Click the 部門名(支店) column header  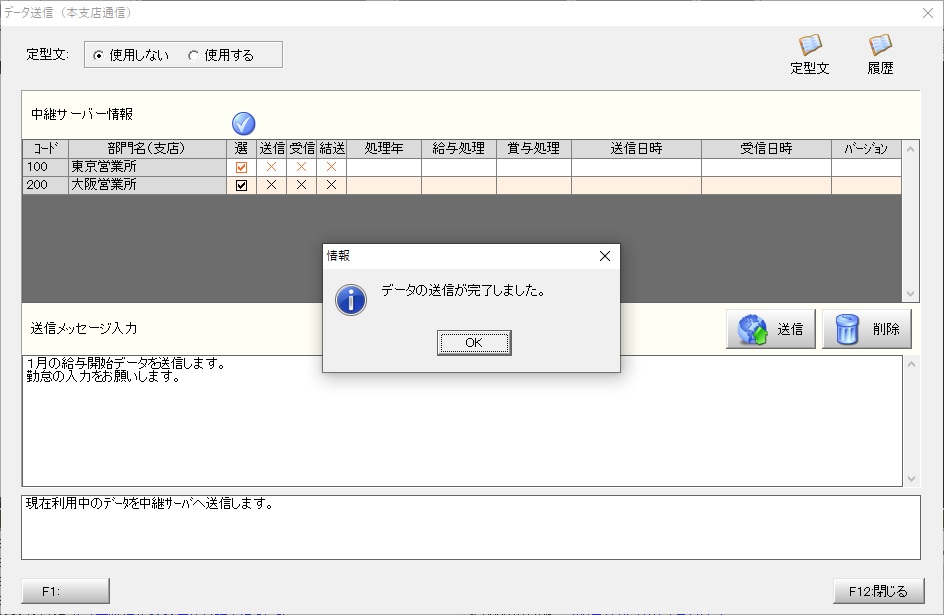click(x=147, y=149)
